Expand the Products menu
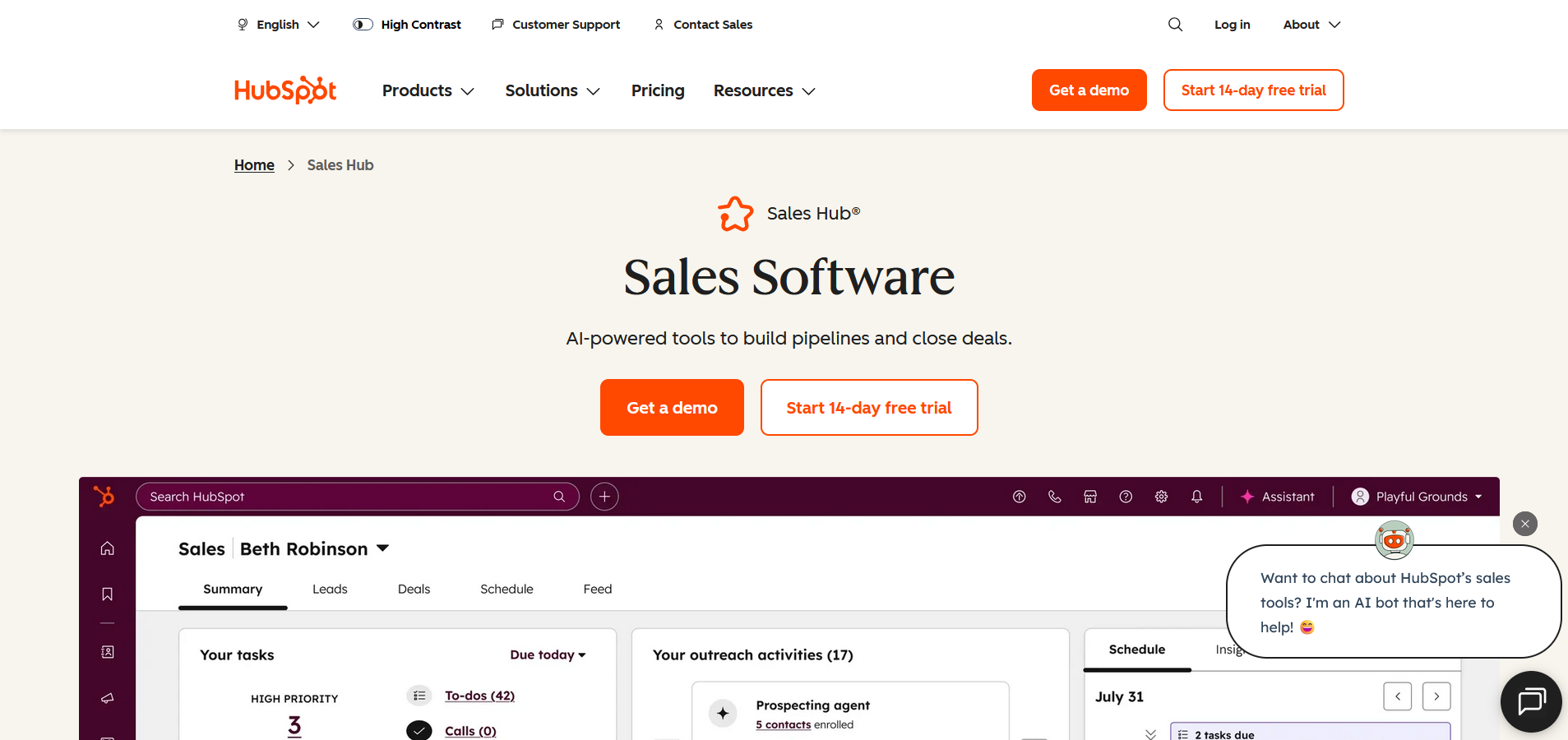The image size is (1568, 740). pyautogui.click(x=428, y=90)
